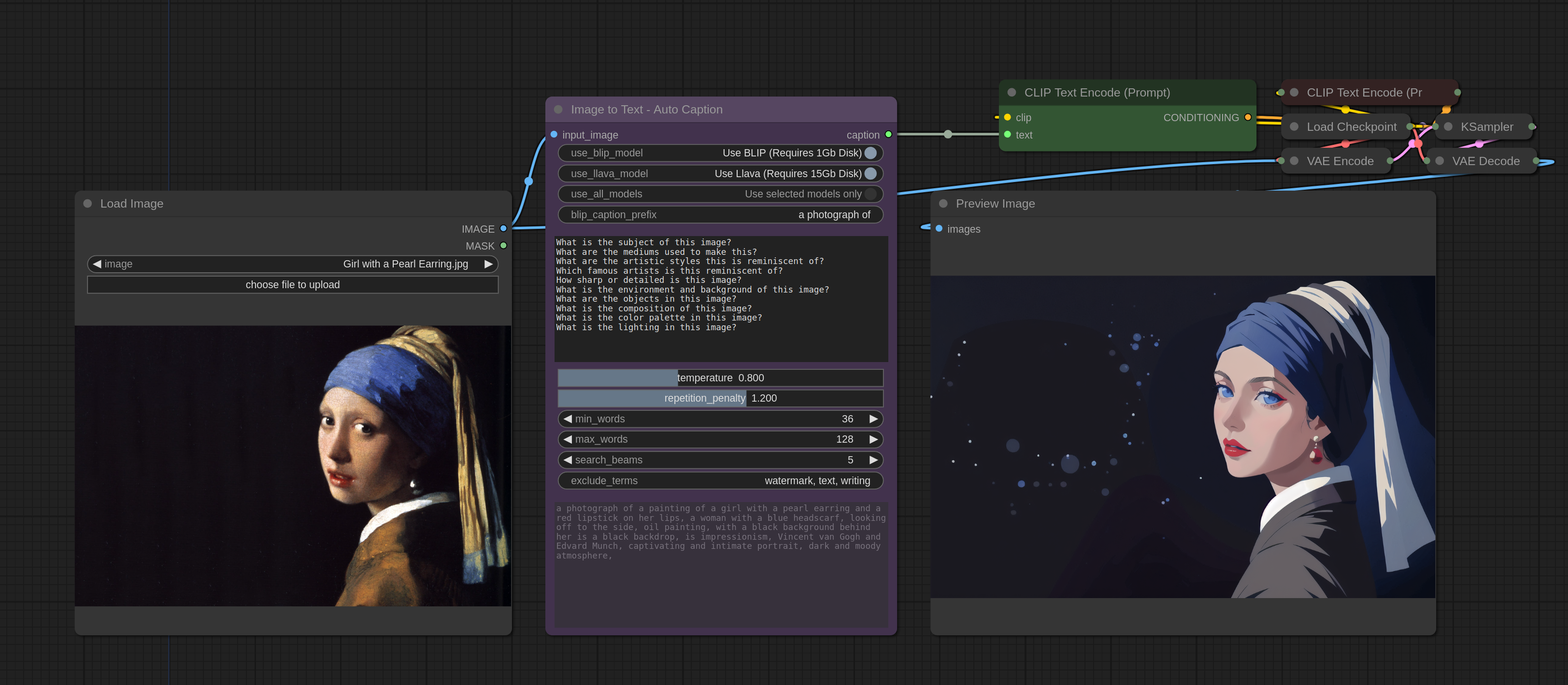The image size is (1568, 685).
Task: Collapse the Load Image node via its title dot
Action: 87,204
